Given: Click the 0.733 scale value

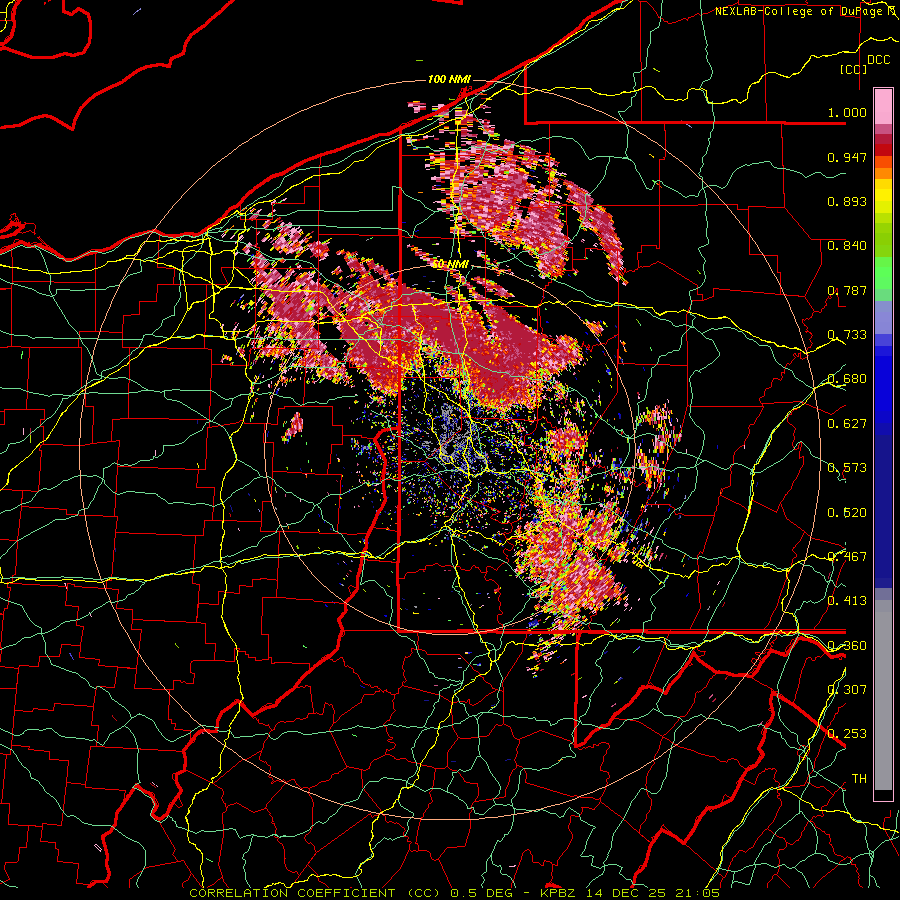Looking at the screenshot, I should 847,335.
